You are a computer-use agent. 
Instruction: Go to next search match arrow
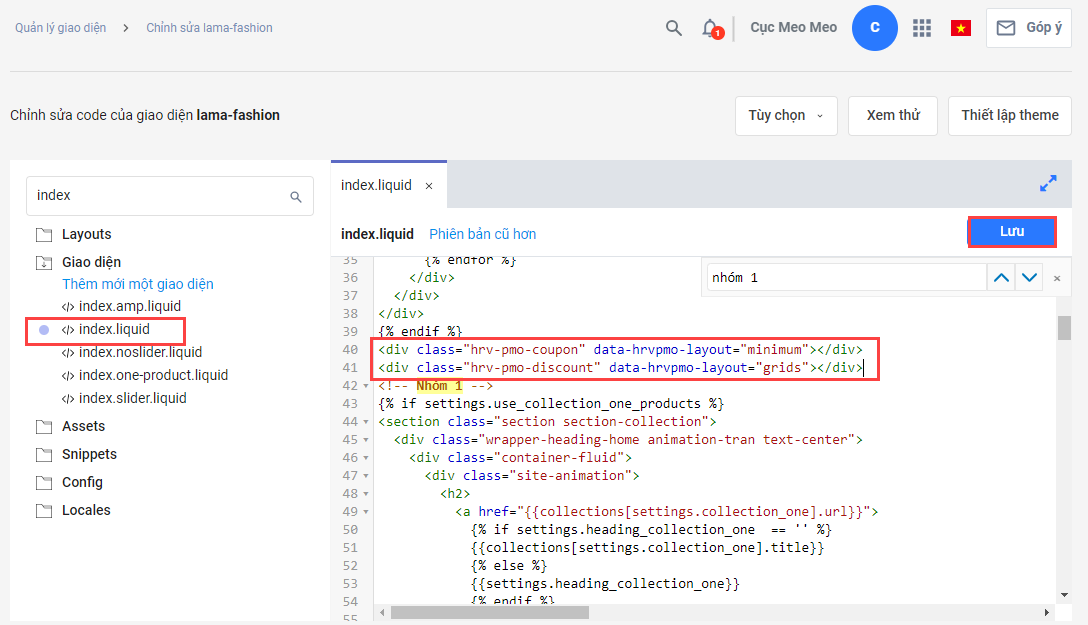1029,278
